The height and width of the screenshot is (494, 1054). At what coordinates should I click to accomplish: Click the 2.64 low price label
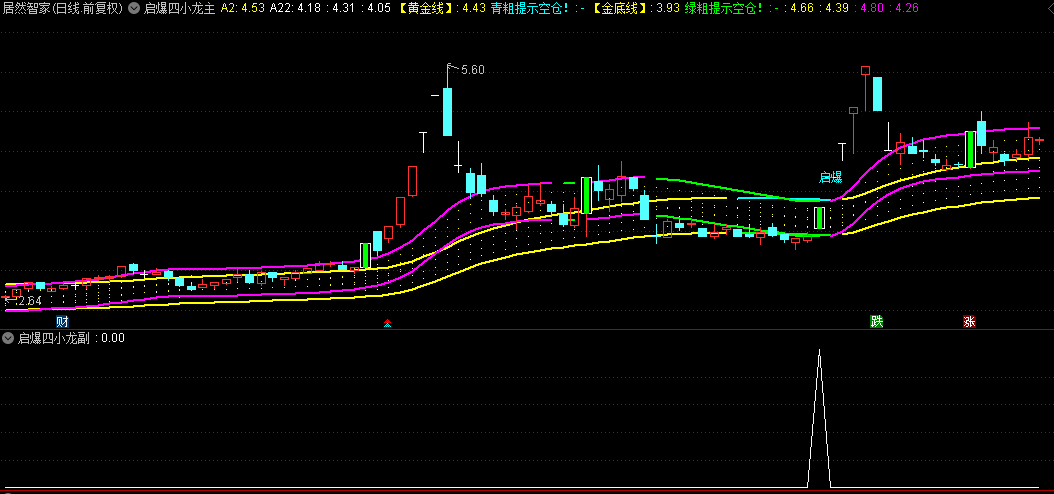click(30, 301)
